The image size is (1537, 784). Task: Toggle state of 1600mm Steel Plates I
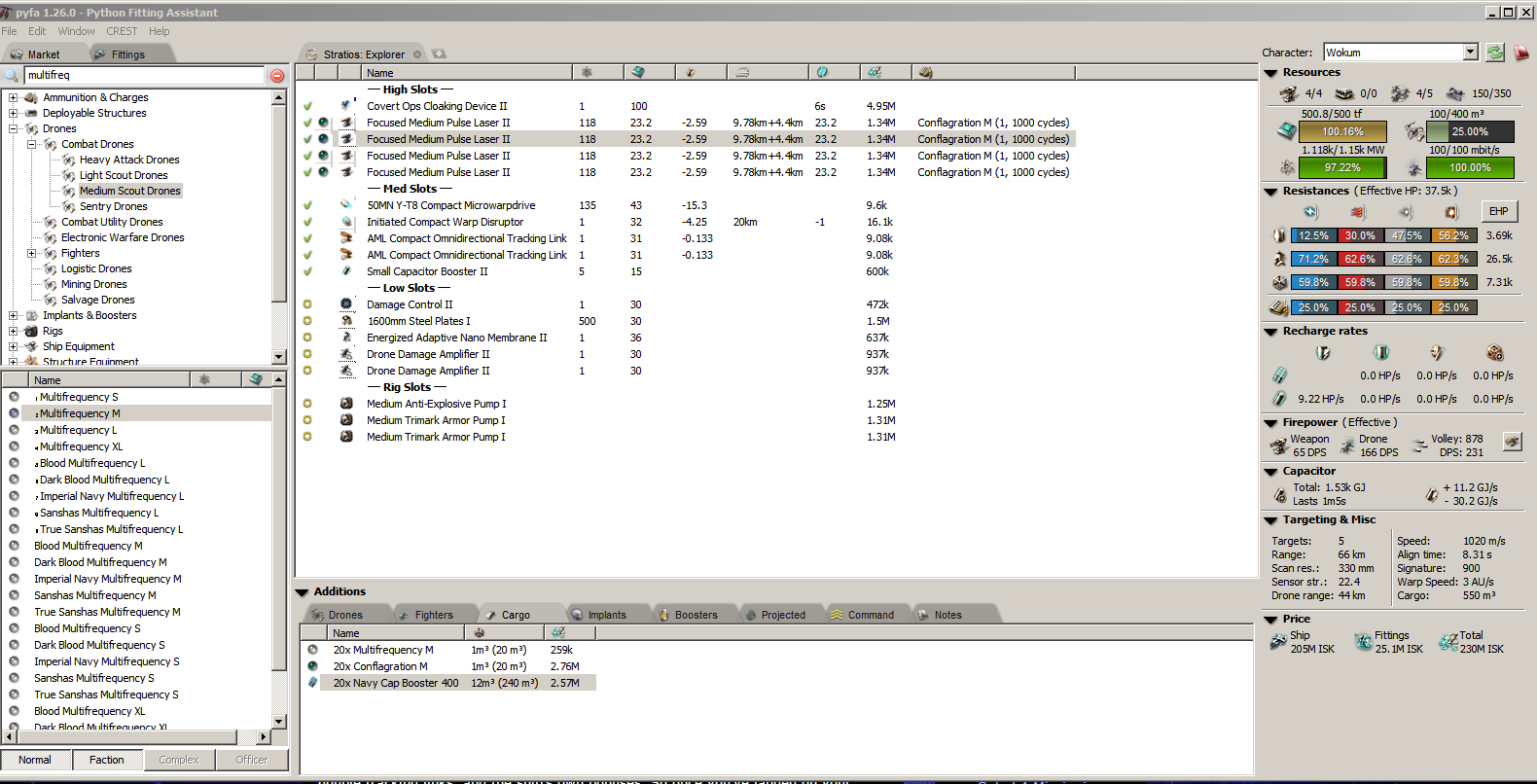307,321
